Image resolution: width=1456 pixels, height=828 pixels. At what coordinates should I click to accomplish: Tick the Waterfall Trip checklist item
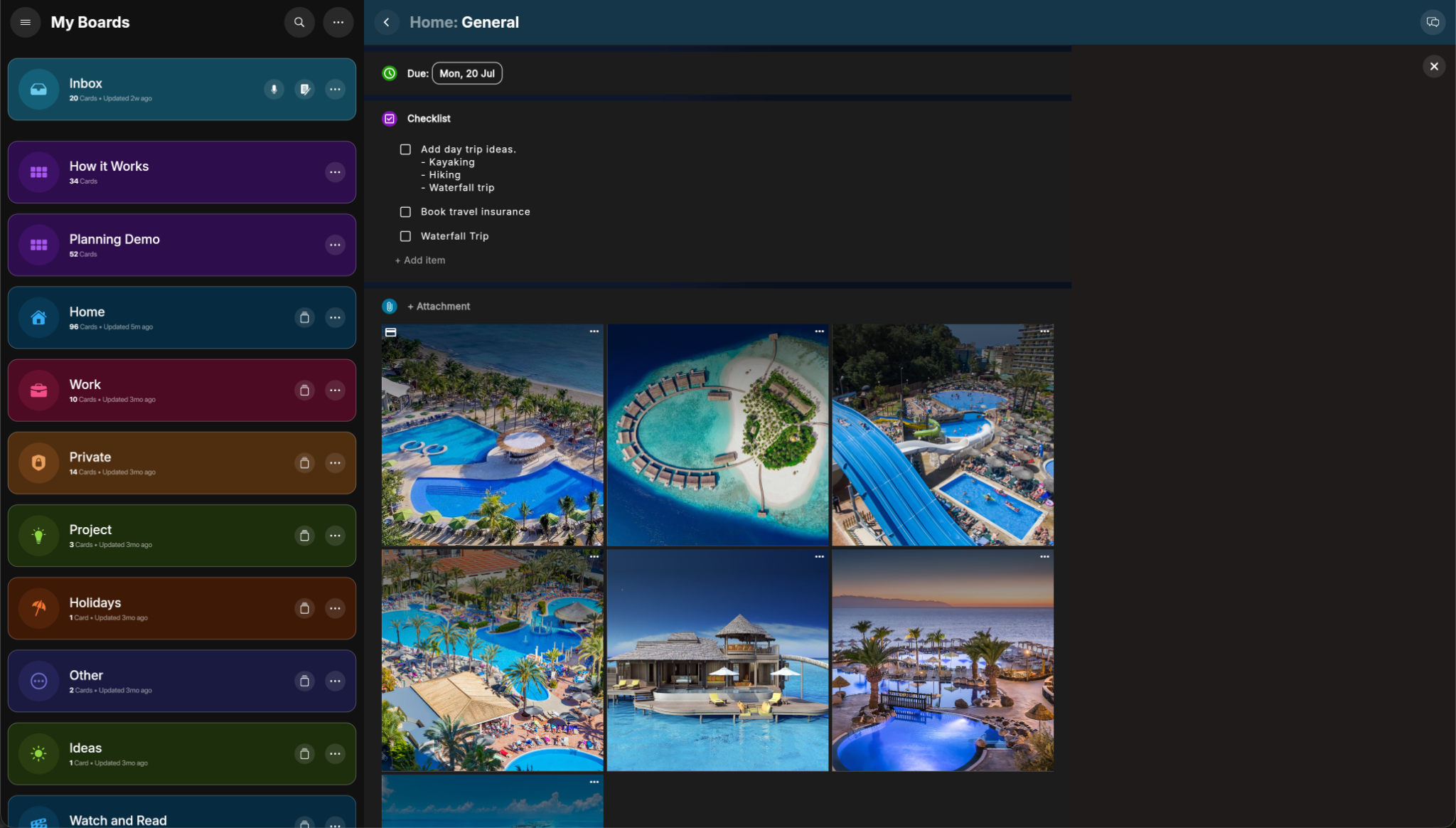tap(405, 236)
